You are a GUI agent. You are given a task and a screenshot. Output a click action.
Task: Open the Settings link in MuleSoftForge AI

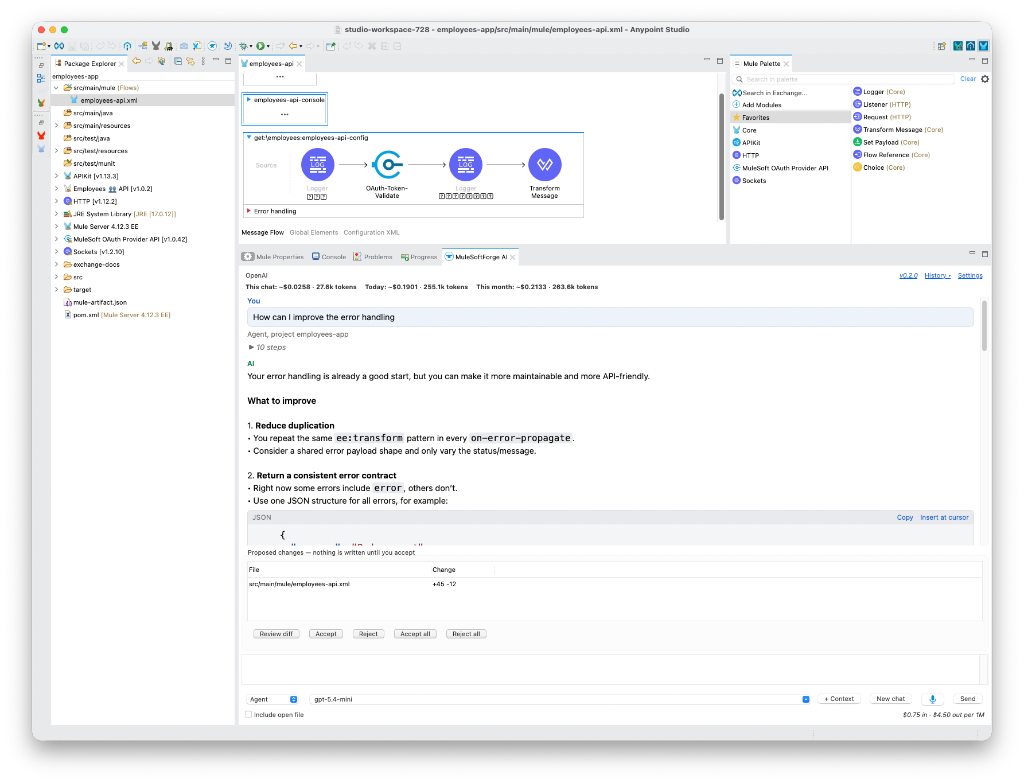point(970,276)
